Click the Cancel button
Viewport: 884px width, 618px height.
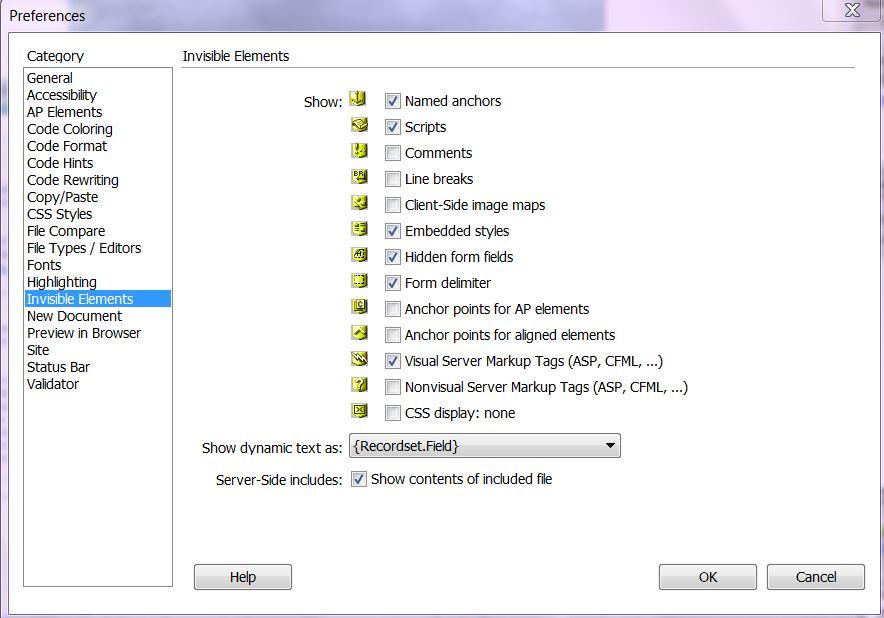[x=816, y=577]
